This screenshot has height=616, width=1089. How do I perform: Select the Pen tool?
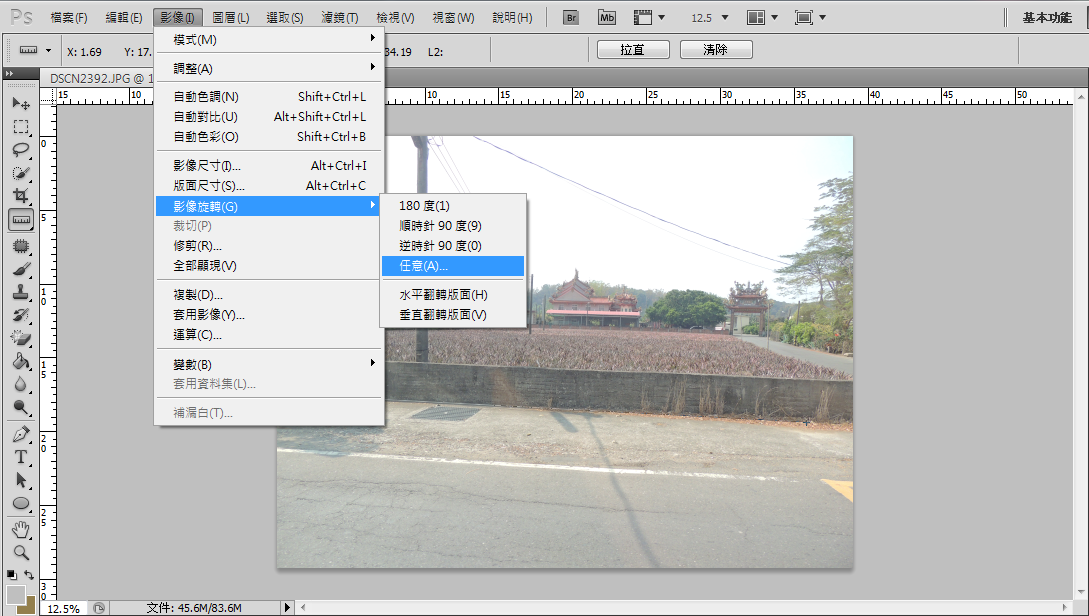click(21, 434)
